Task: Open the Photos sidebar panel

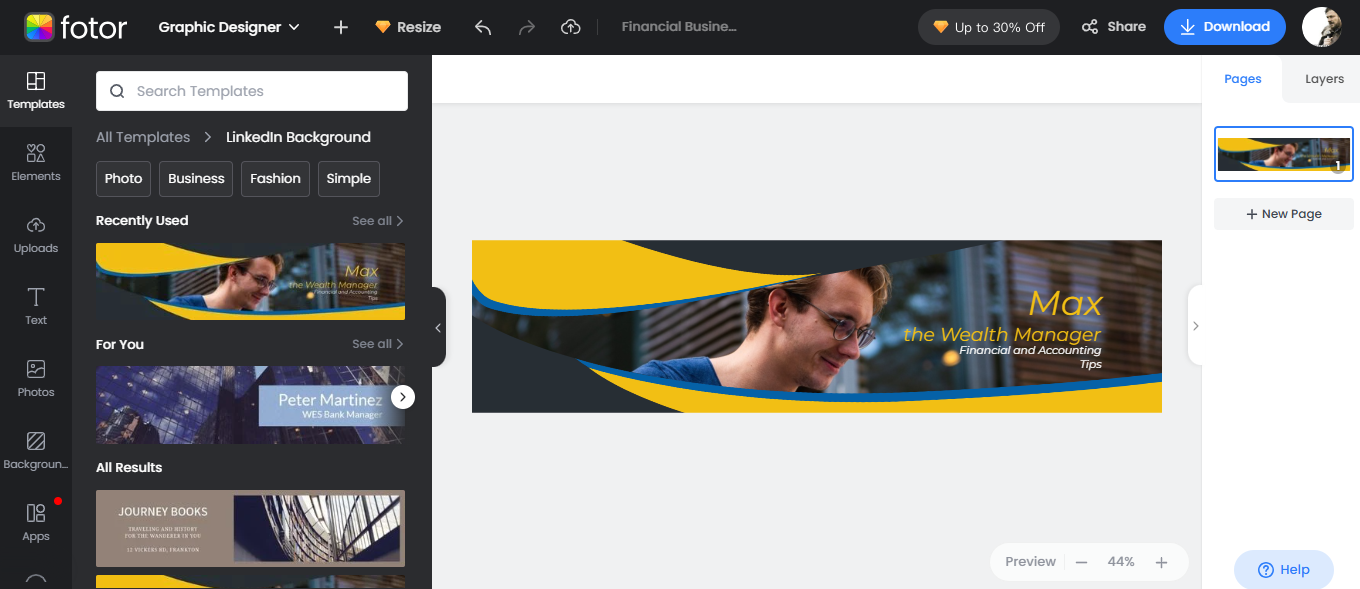Action: [36, 379]
